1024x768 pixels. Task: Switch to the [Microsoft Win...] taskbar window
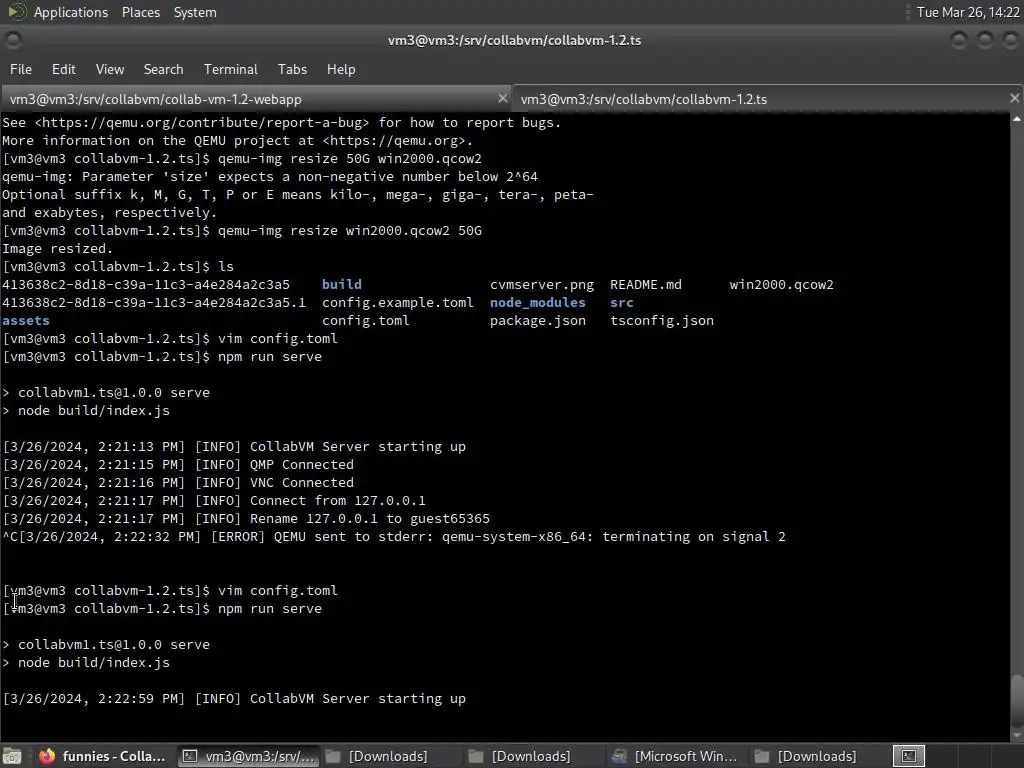pos(675,756)
